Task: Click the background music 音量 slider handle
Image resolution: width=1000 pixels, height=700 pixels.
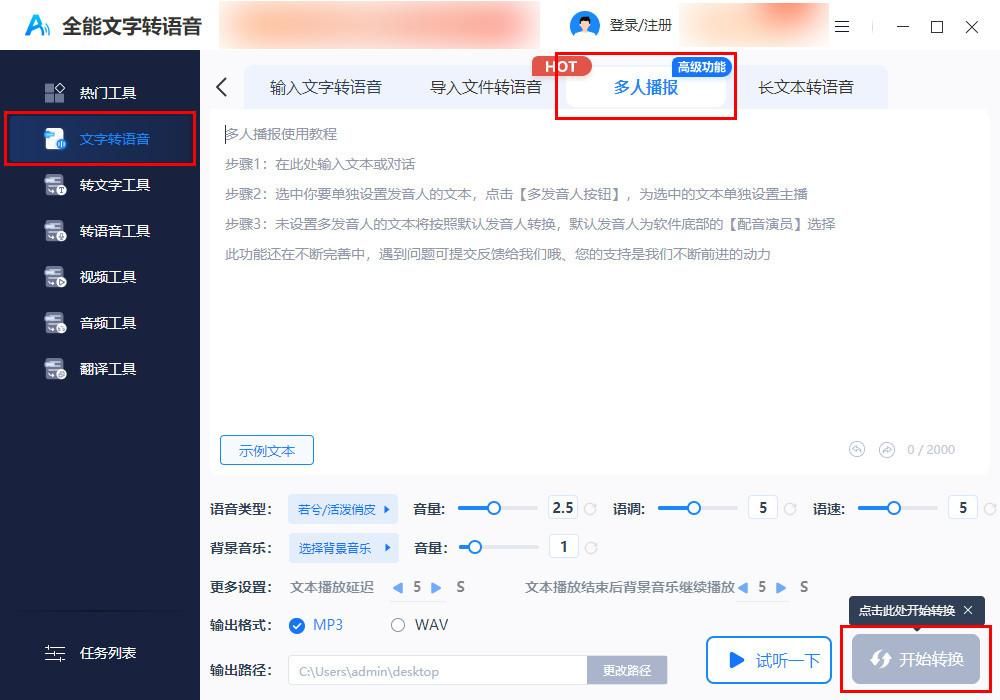Action: (x=474, y=547)
